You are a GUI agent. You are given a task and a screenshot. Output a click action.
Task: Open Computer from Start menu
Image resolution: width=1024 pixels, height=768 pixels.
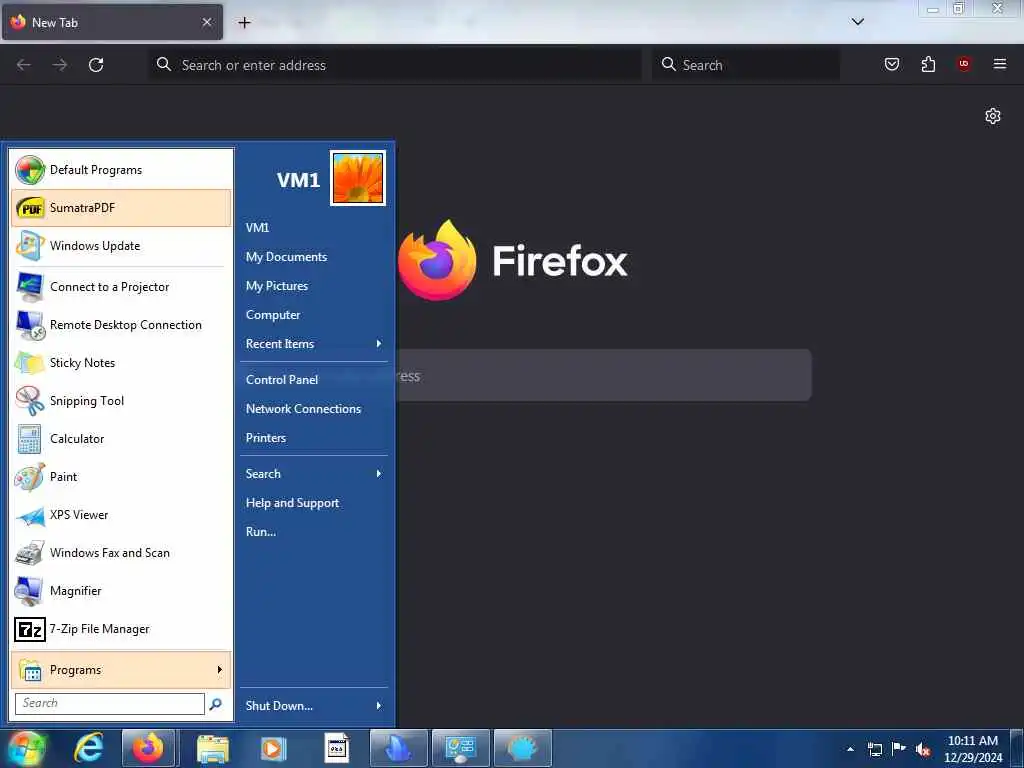(x=314, y=315)
